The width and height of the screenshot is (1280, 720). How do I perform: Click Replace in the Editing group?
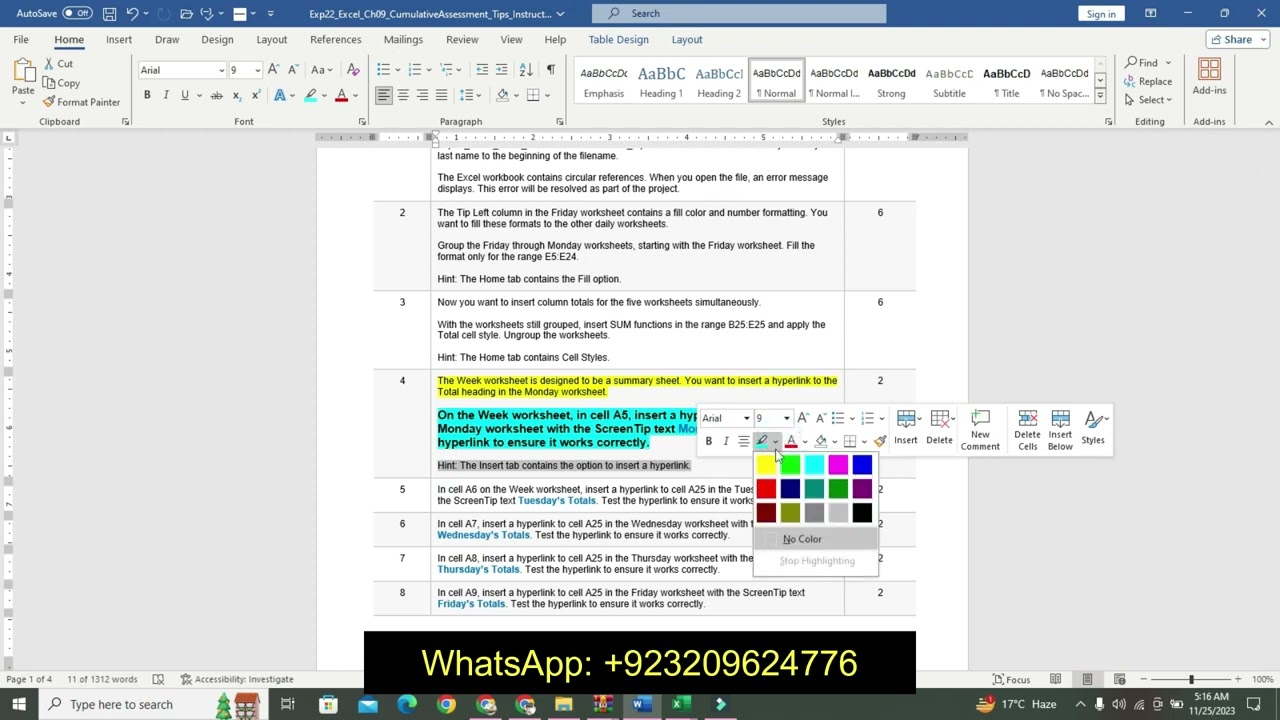tap(1147, 82)
